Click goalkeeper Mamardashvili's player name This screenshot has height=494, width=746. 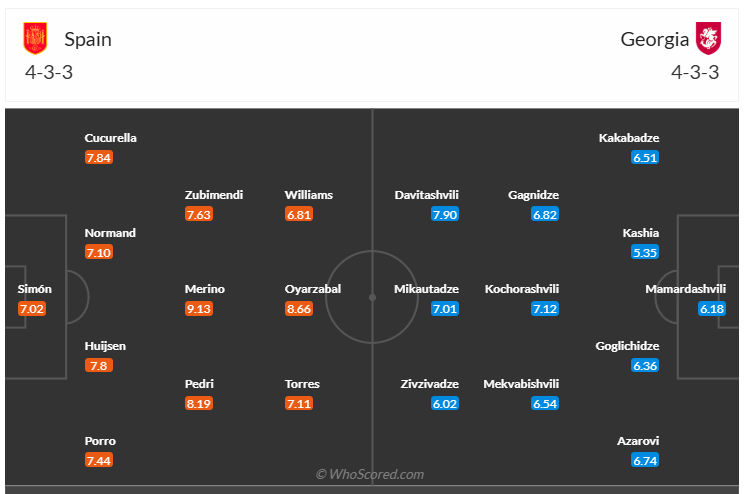683,289
